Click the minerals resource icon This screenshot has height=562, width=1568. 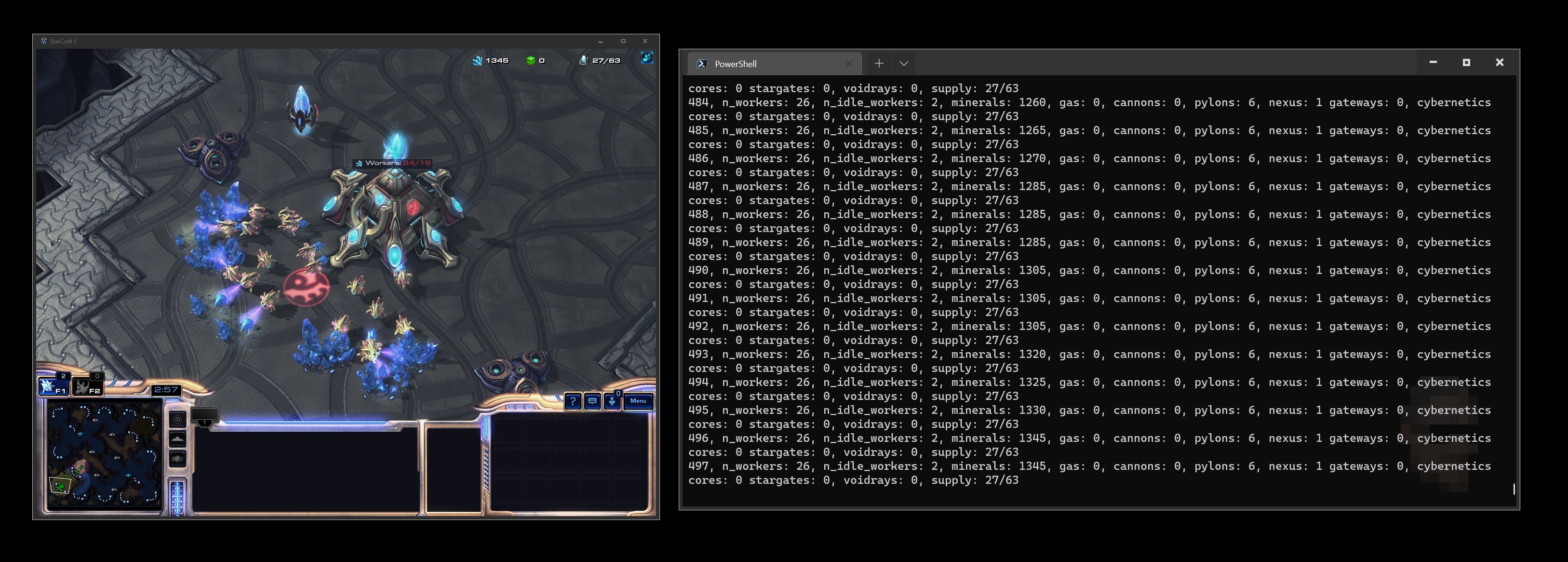478,60
